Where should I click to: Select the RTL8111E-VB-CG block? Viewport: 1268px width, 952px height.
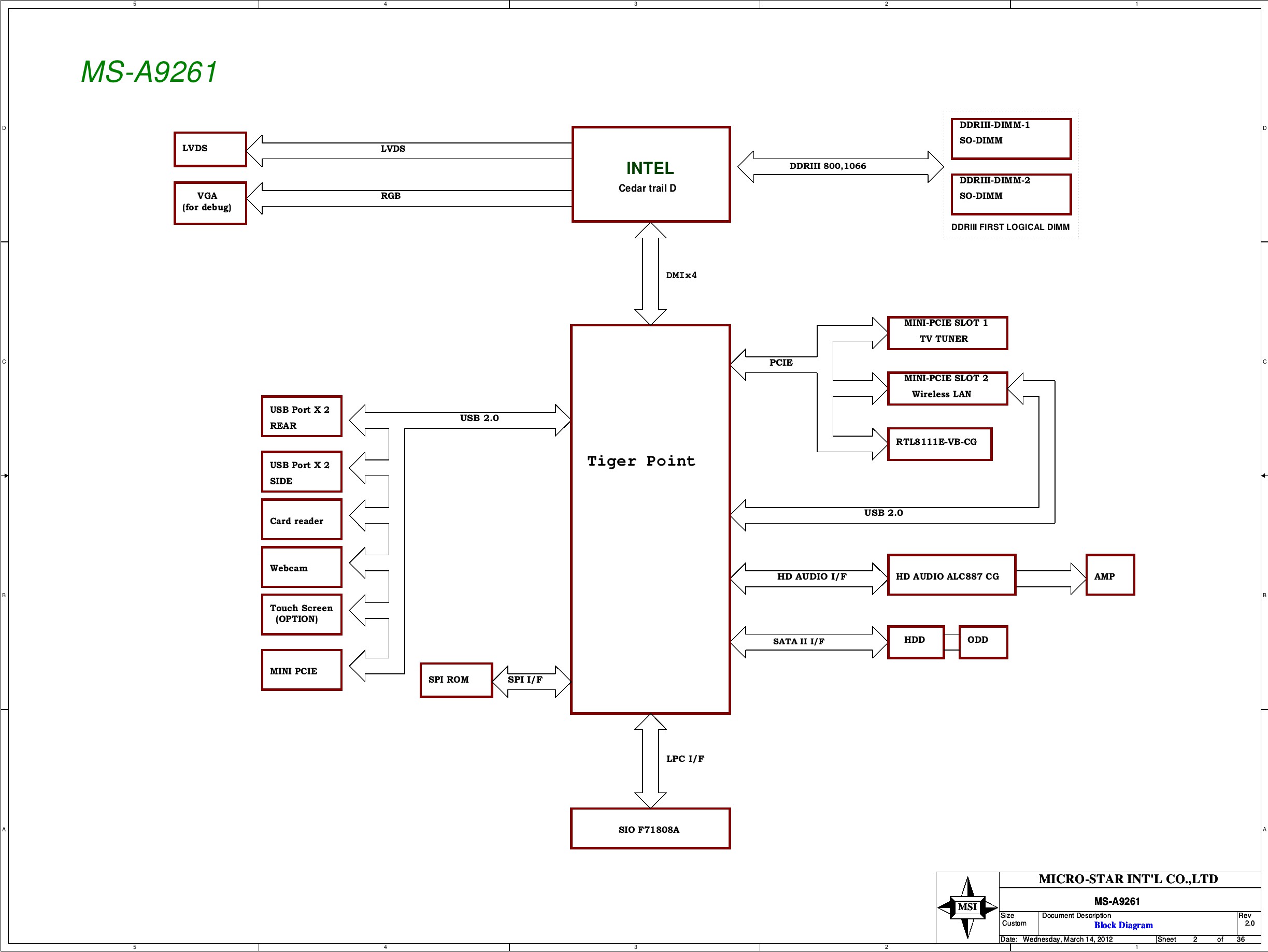point(939,443)
